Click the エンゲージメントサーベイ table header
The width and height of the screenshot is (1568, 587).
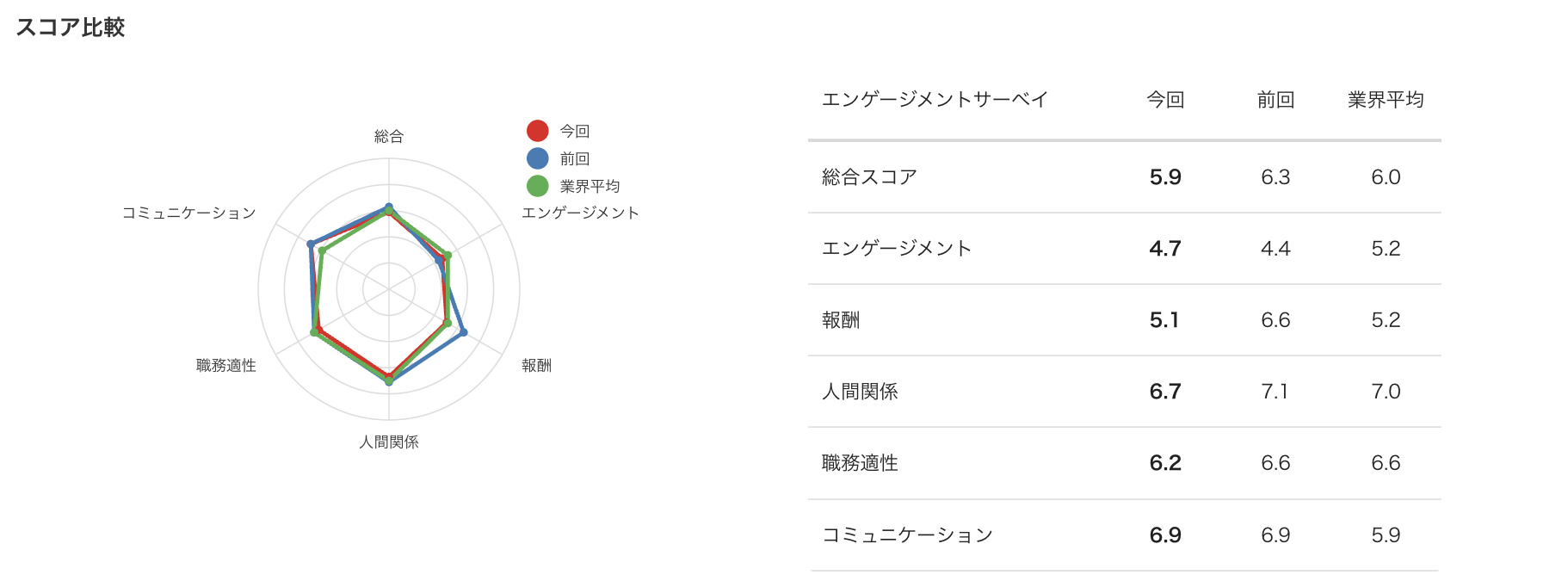click(935, 100)
